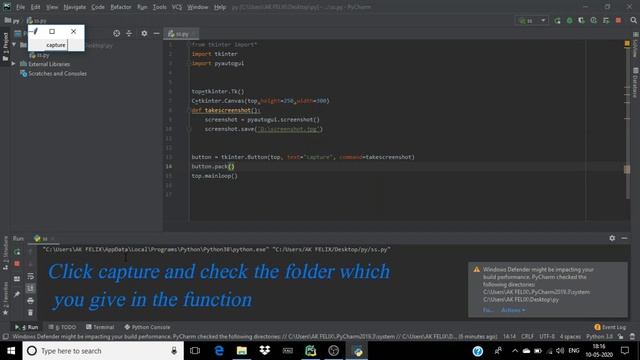Open the Window menu

pyautogui.click(x=198, y=7)
